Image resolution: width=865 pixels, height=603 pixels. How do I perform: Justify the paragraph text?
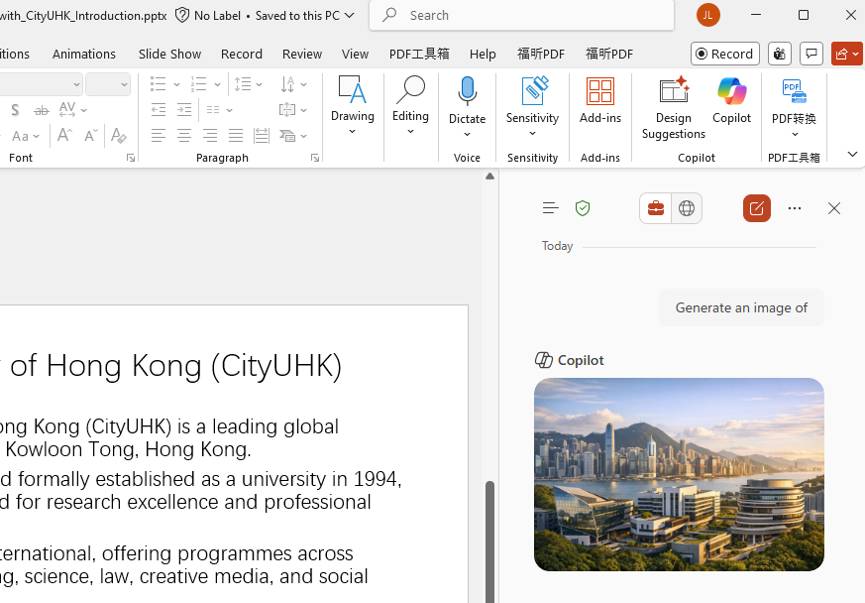pyautogui.click(x=236, y=136)
